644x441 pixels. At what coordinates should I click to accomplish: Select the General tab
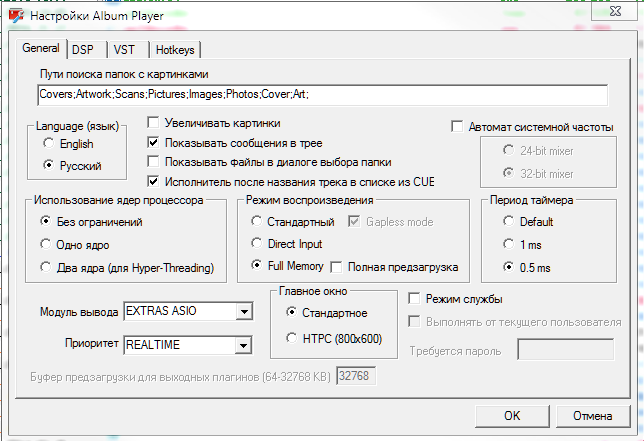(41, 48)
